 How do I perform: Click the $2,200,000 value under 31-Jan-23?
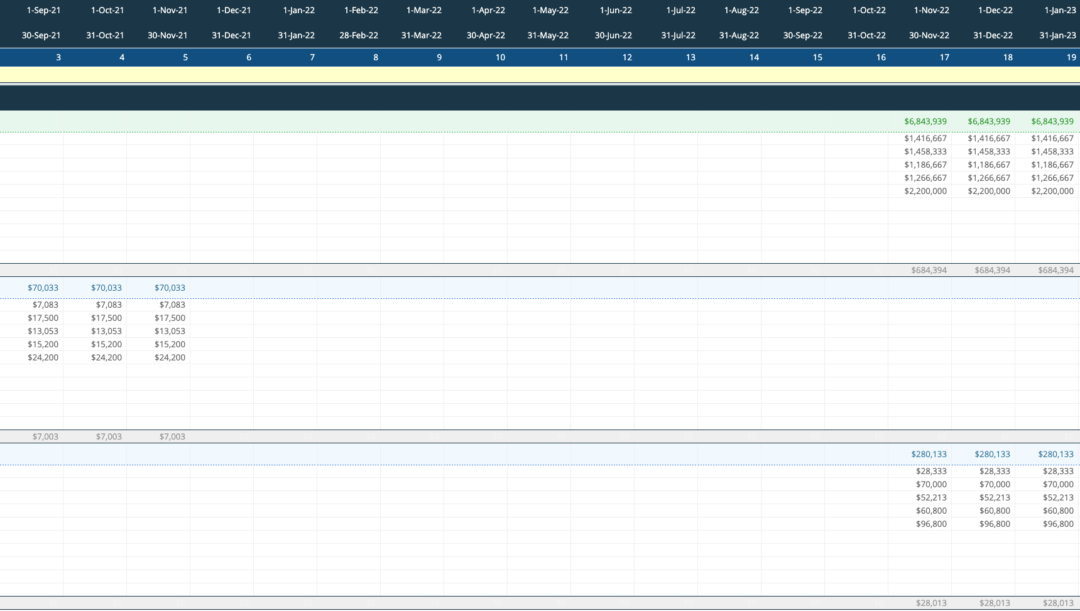pos(1053,191)
